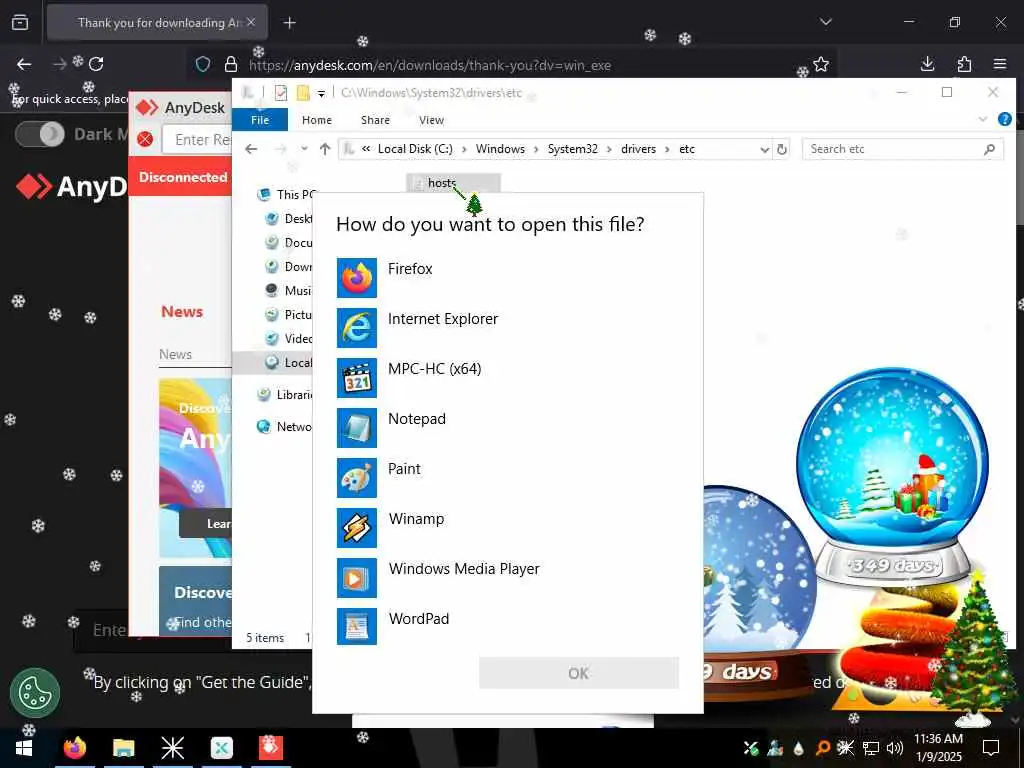Open a new Firefox tab
Viewport: 1024px width, 768px height.
[x=290, y=23]
